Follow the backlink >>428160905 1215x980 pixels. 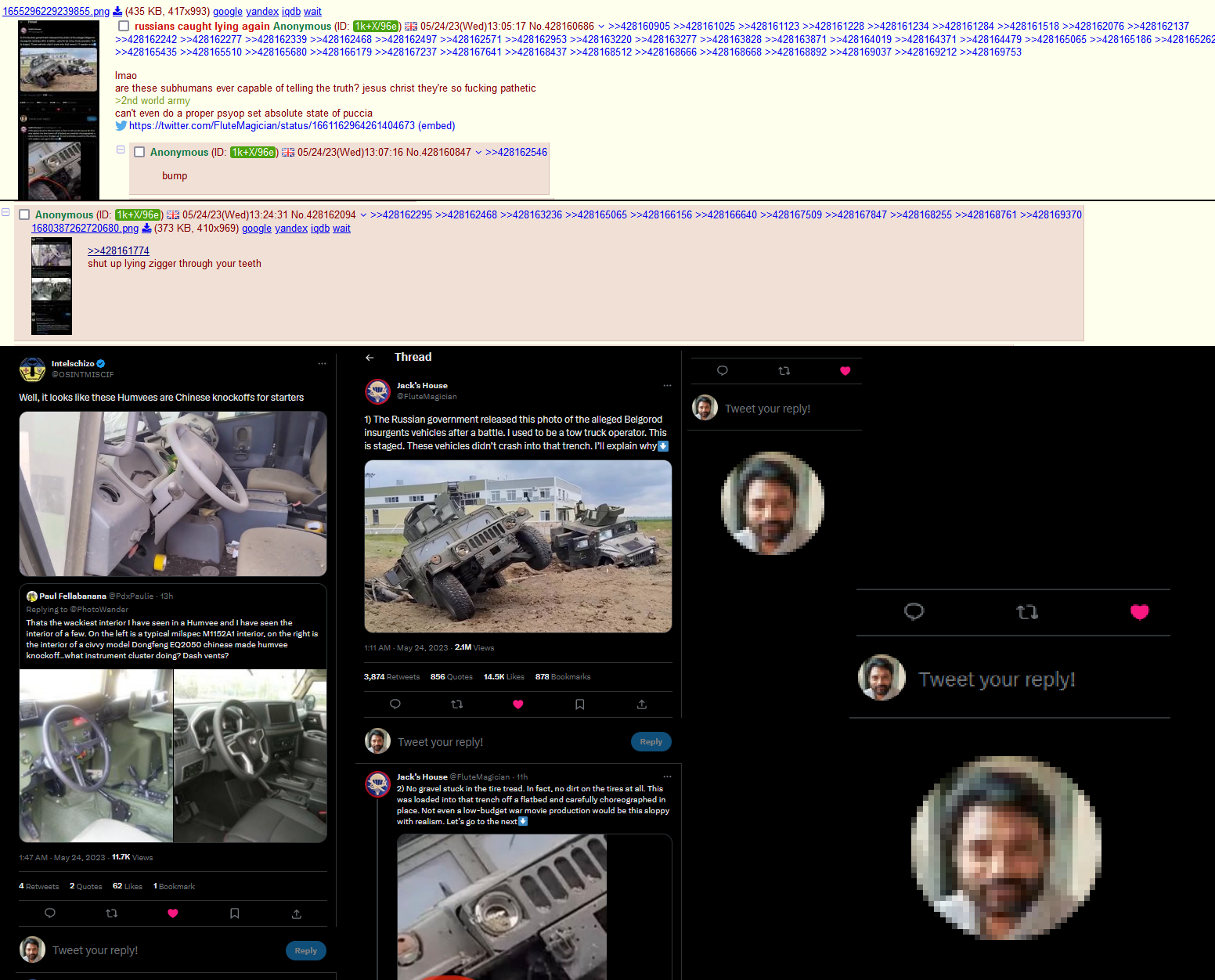tap(640, 27)
